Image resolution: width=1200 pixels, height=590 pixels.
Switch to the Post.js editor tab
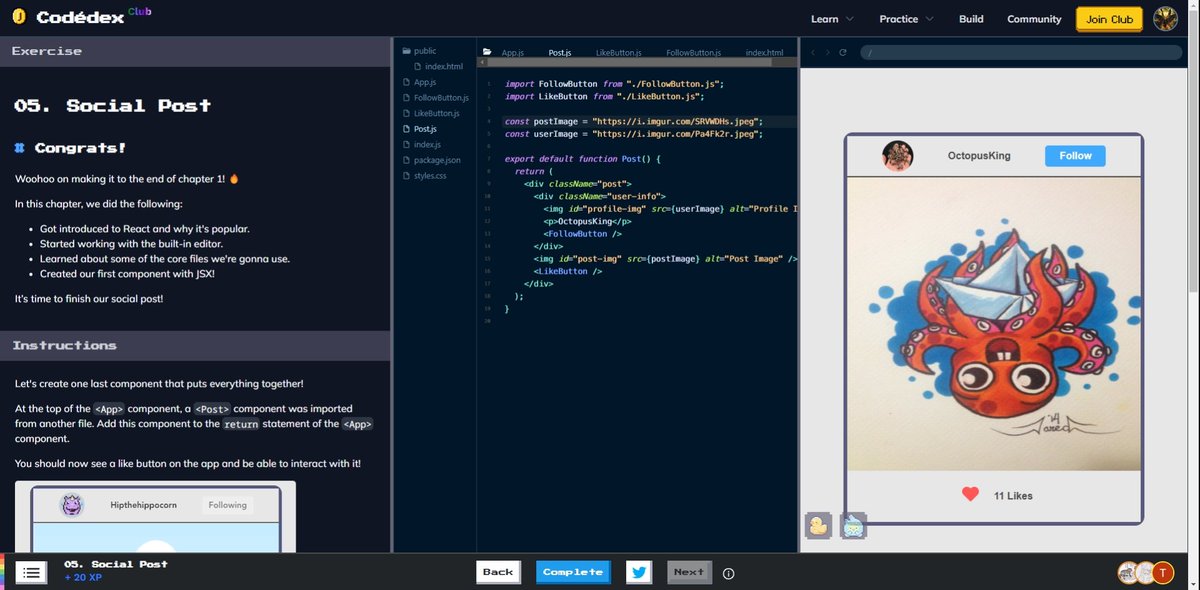[560, 52]
